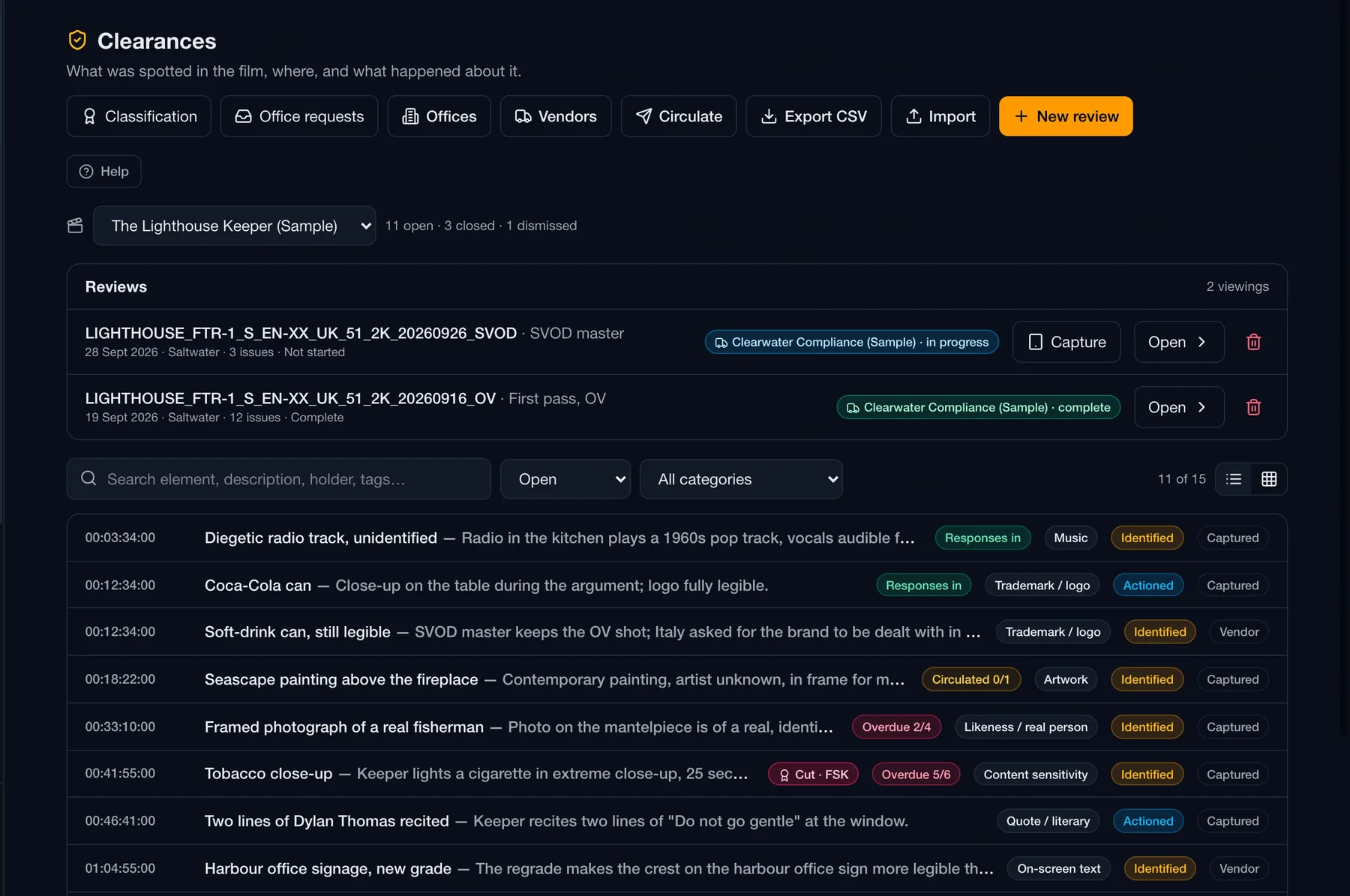Open the Classification panel
Image resolution: width=1350 pixels, height=896 pixels.
pos(139,116)
